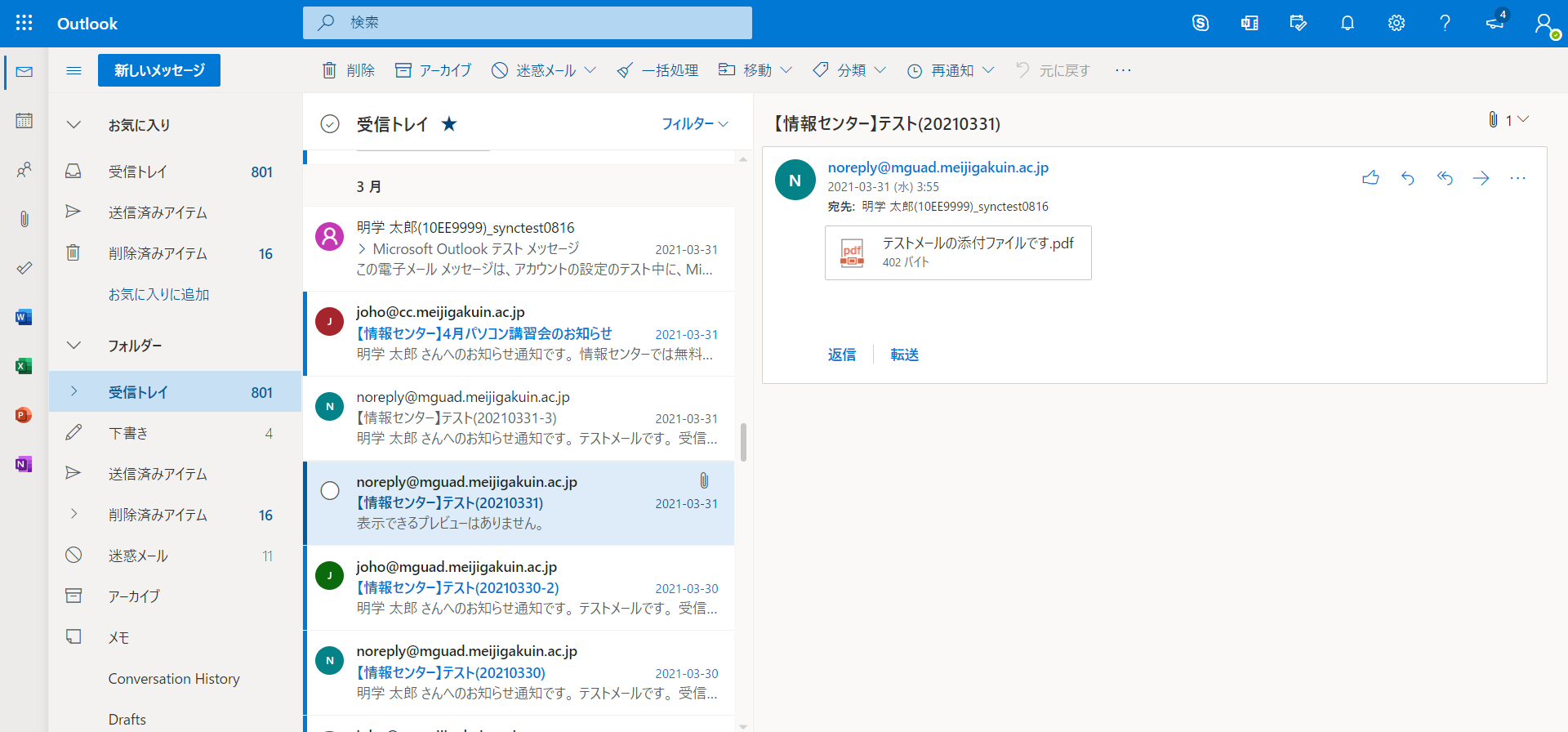Launch OneNote from the left rail
The width and height of the screenshot is (1568, 732).
tap(24, 464)
